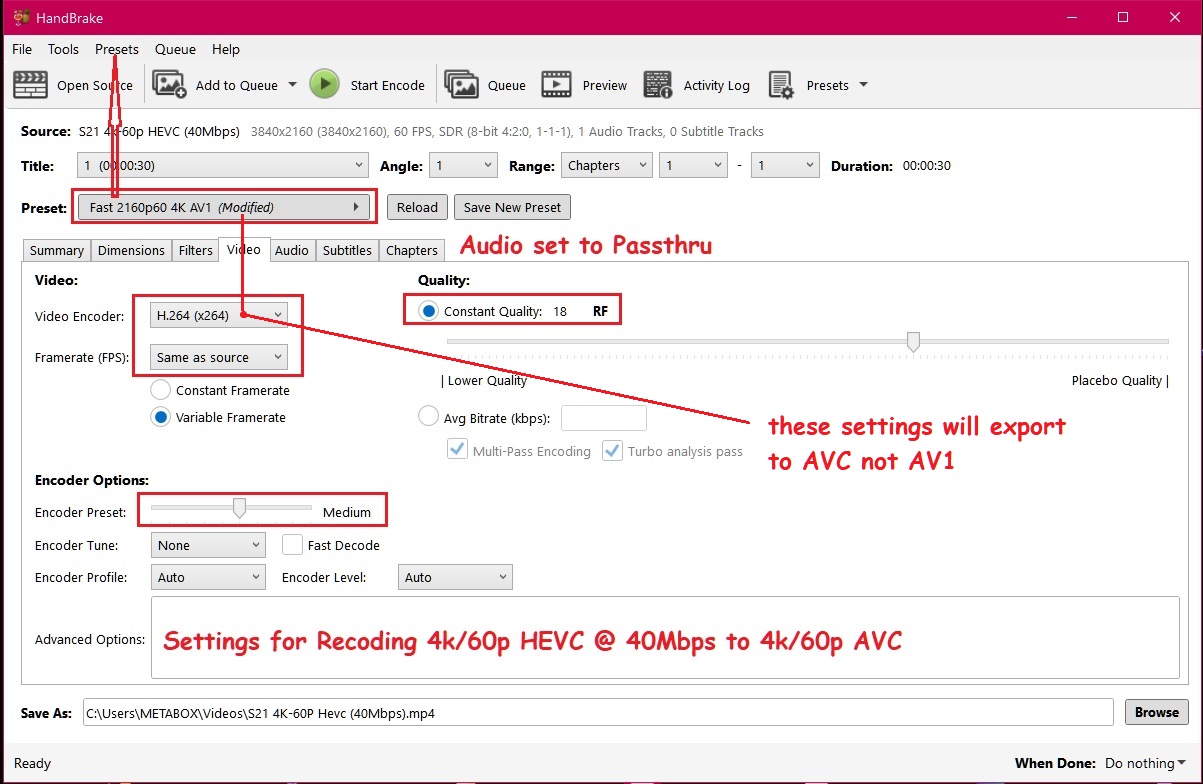The width and height of the screenshot is (1203, 784).
Task: Open the Queue via its photos icon
Action: pyautogui.click(x=461, y=85)
